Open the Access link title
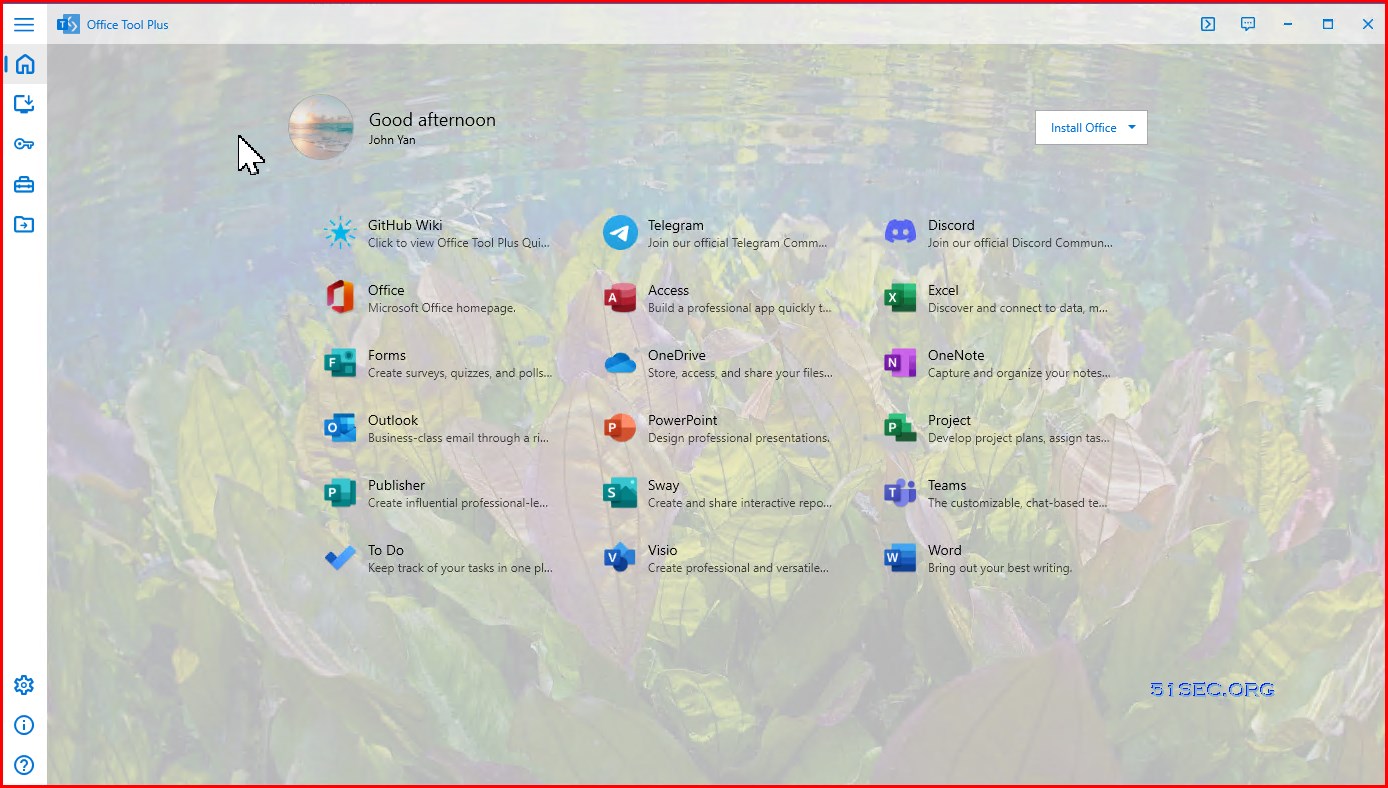 tap(668, 290)
